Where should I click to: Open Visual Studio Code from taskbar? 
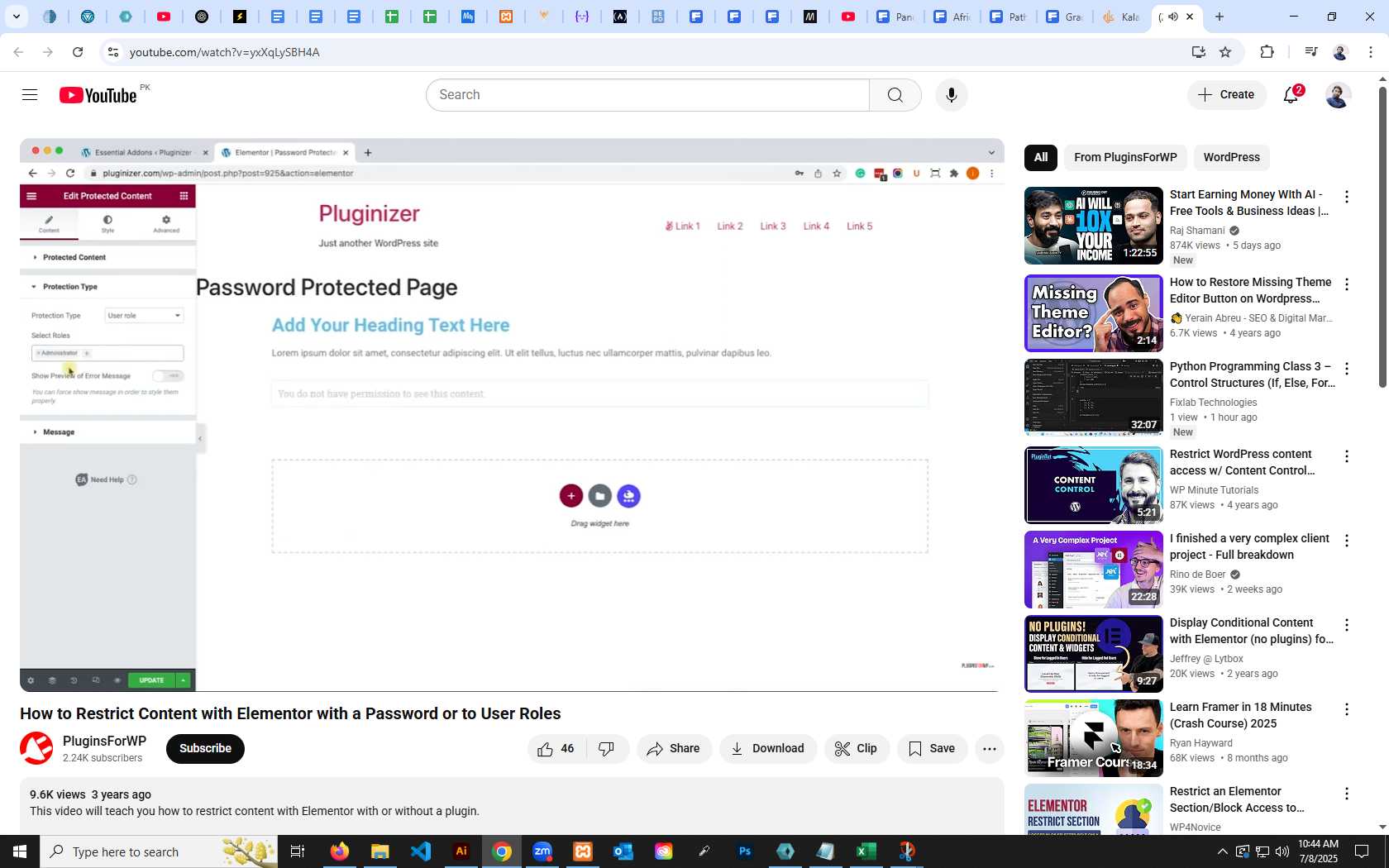tap(421, 851)
